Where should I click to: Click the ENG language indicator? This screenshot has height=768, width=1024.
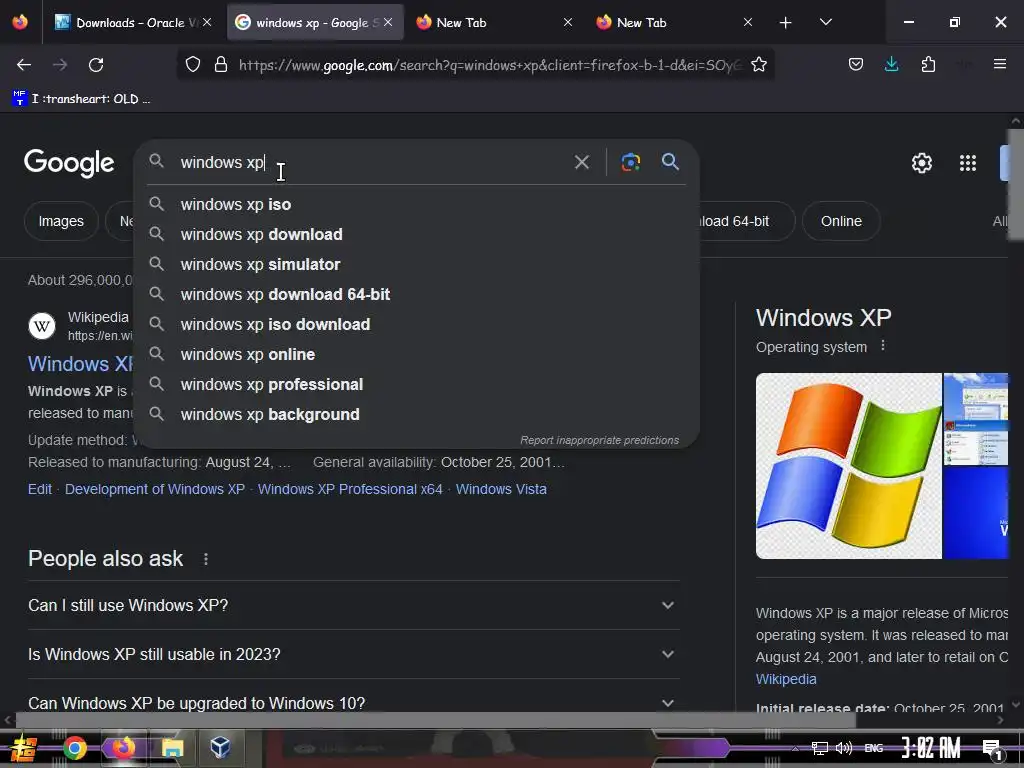click(873, 748)
